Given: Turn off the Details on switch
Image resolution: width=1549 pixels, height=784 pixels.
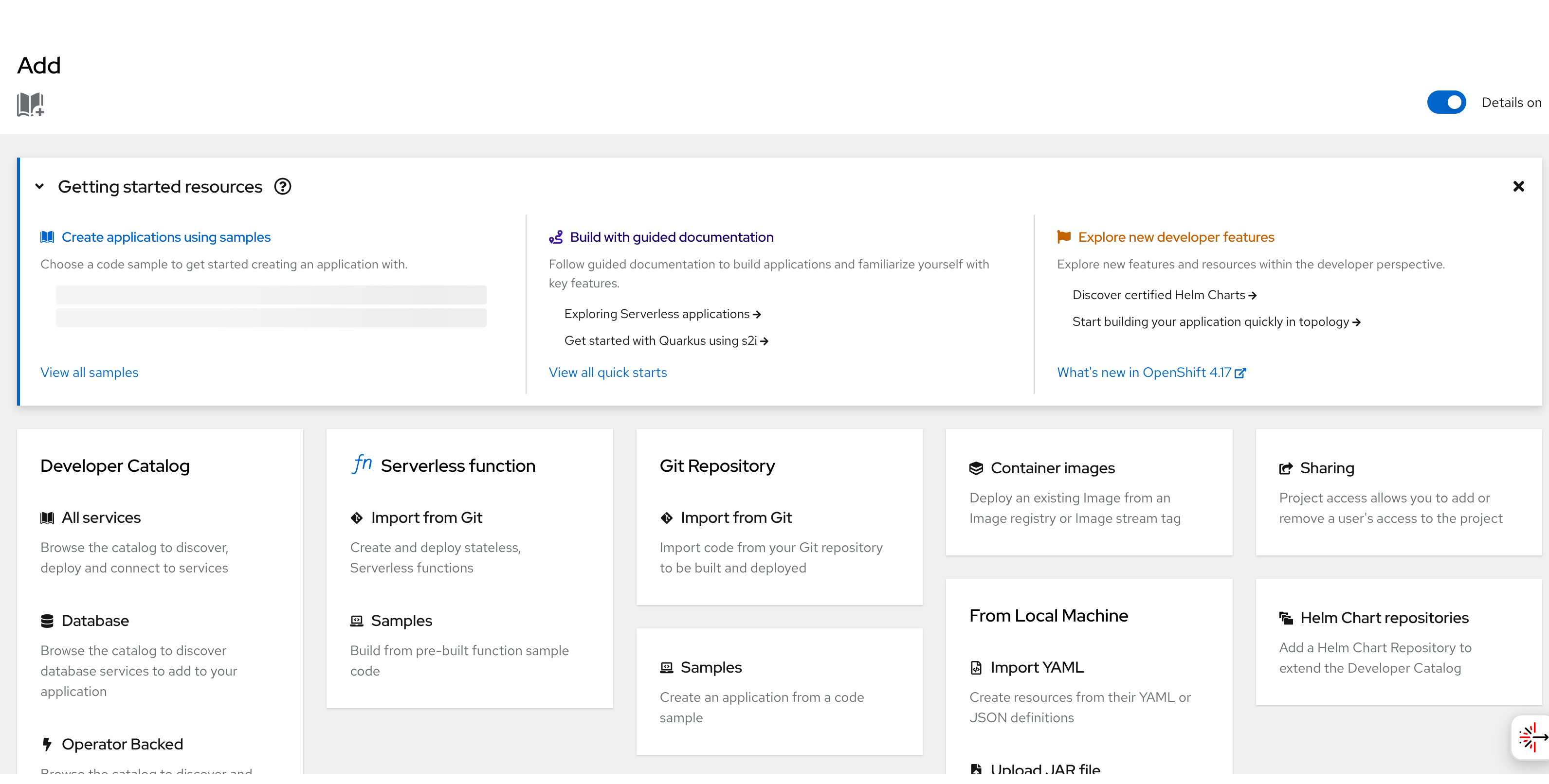Looking at the screenshot, I should click(x=1446, y=102).
